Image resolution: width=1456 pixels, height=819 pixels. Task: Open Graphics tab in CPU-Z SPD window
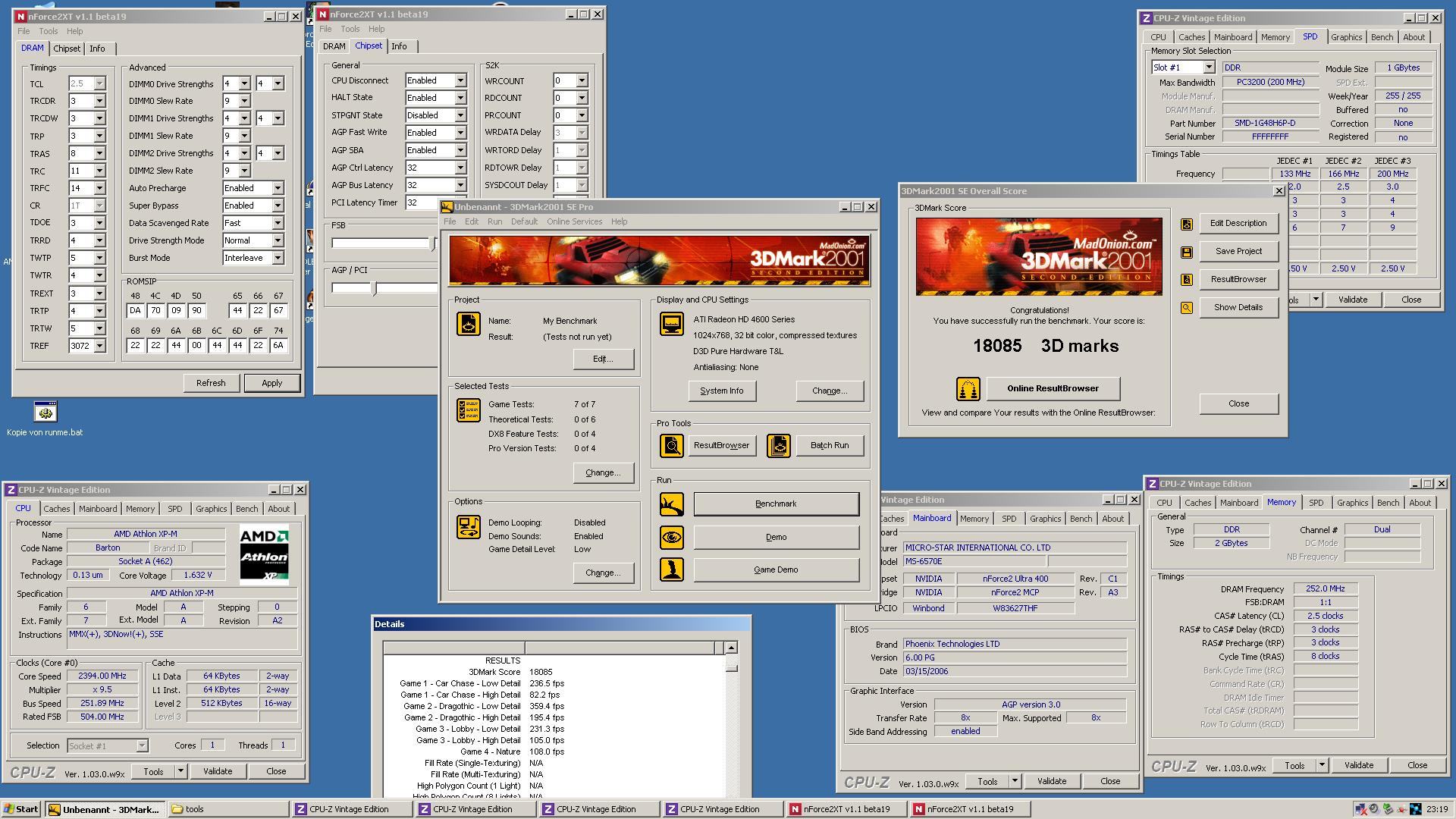point(1346,37)
